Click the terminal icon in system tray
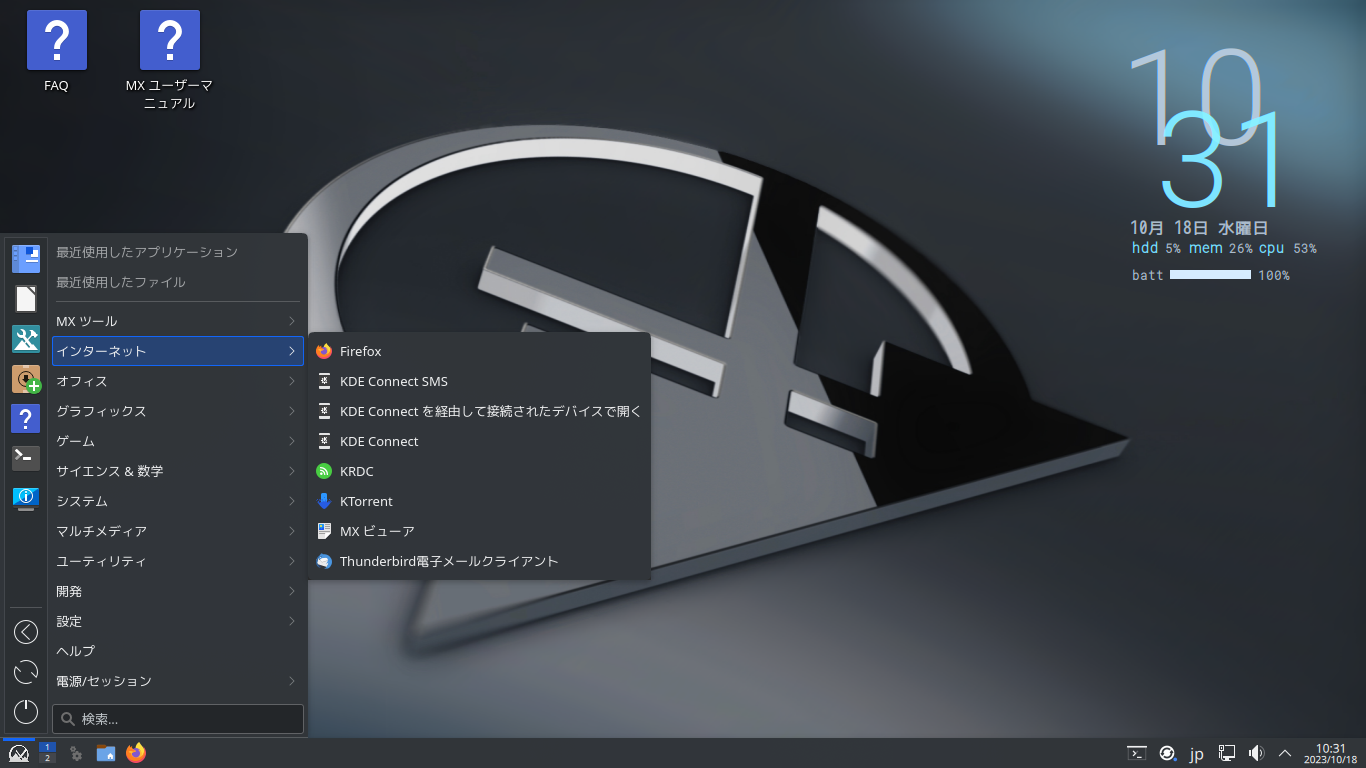1366x768 pixels. (x=1137, y=753)
